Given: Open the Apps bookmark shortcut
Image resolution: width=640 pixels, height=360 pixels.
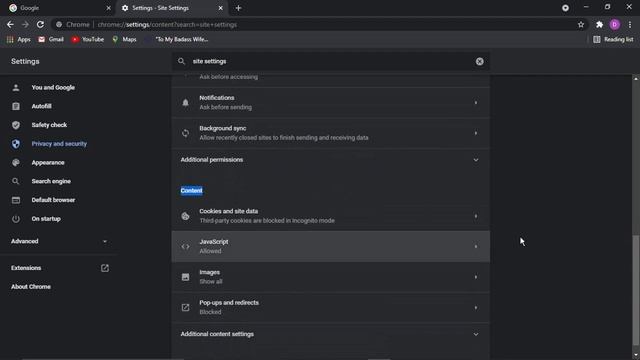Looking at the screenshot, I should (18, 39).
